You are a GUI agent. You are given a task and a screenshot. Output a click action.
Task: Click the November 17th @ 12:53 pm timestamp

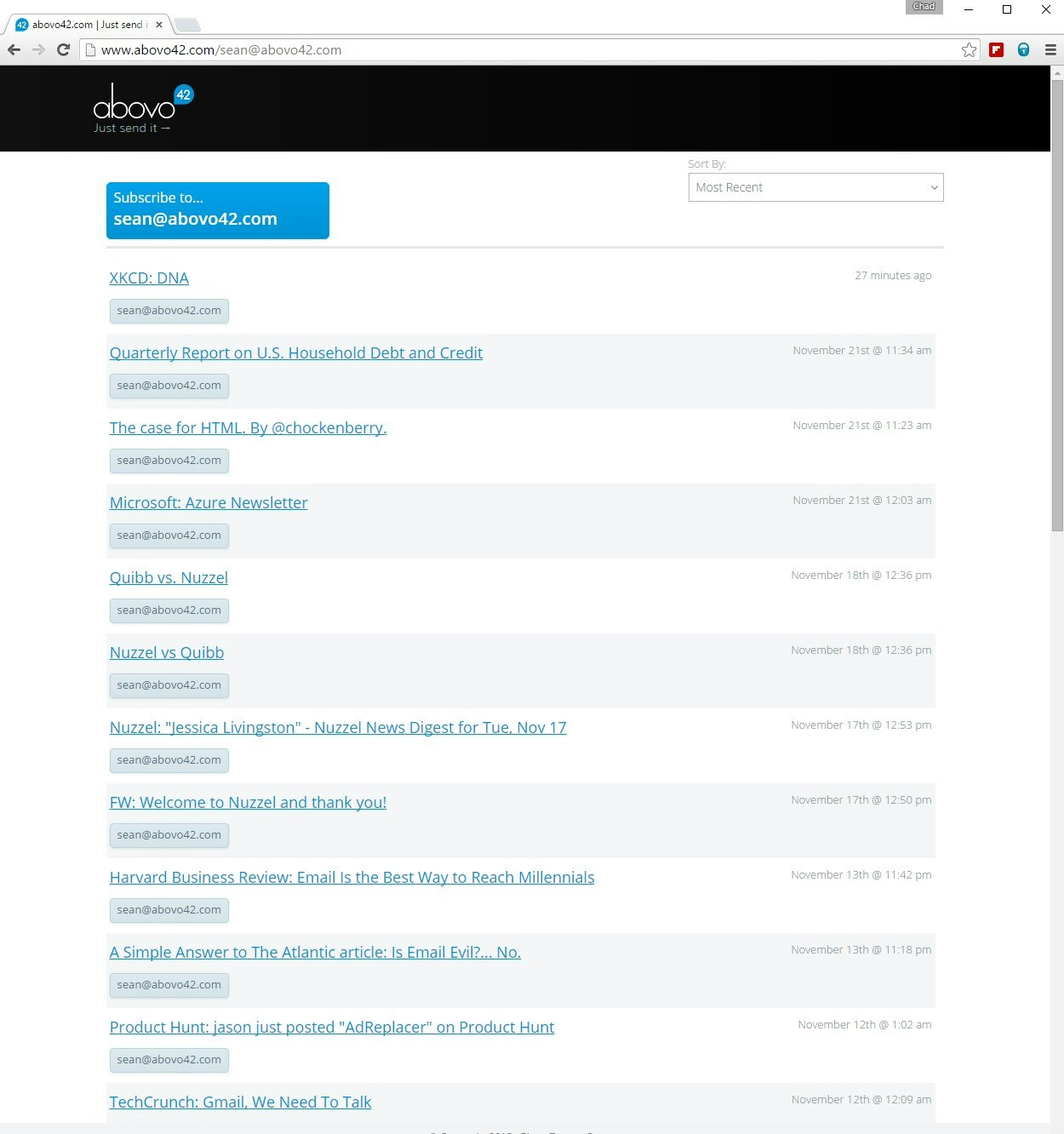(861, 725)
